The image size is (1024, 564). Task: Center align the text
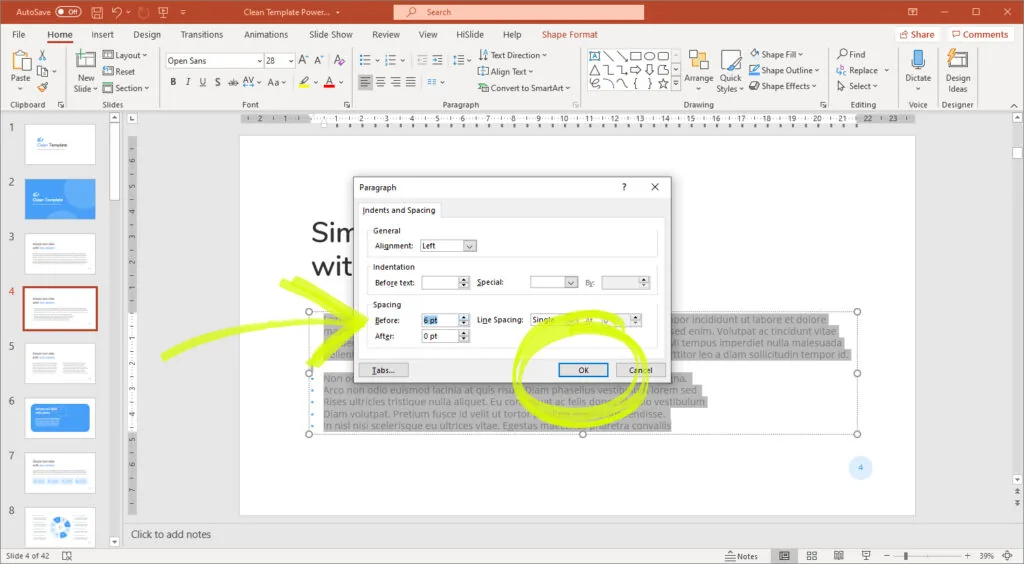coord(380,82)
